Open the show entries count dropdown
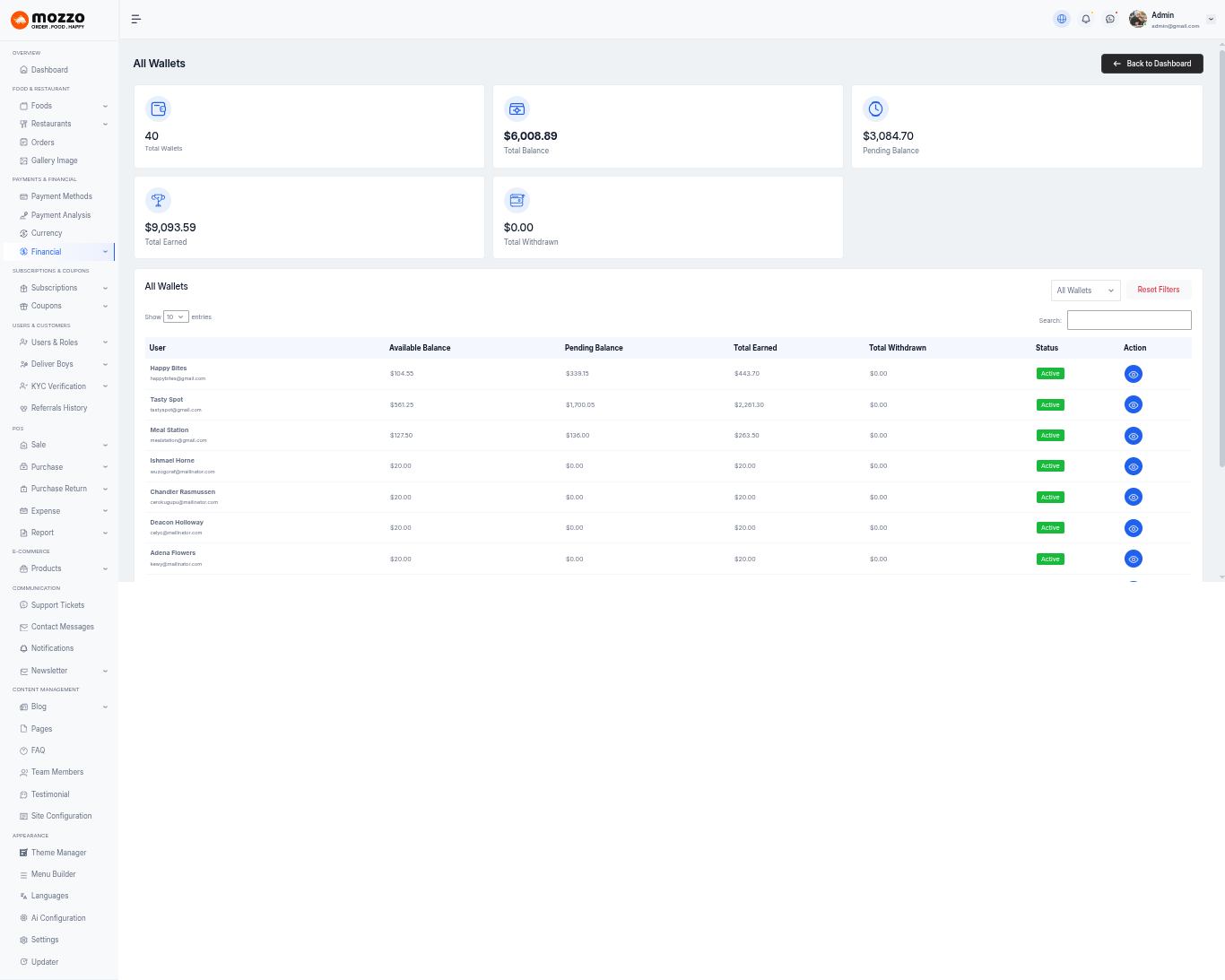The height and width of the screenshot is (980, 1225). pyautogui.click(x=176, y=317)
